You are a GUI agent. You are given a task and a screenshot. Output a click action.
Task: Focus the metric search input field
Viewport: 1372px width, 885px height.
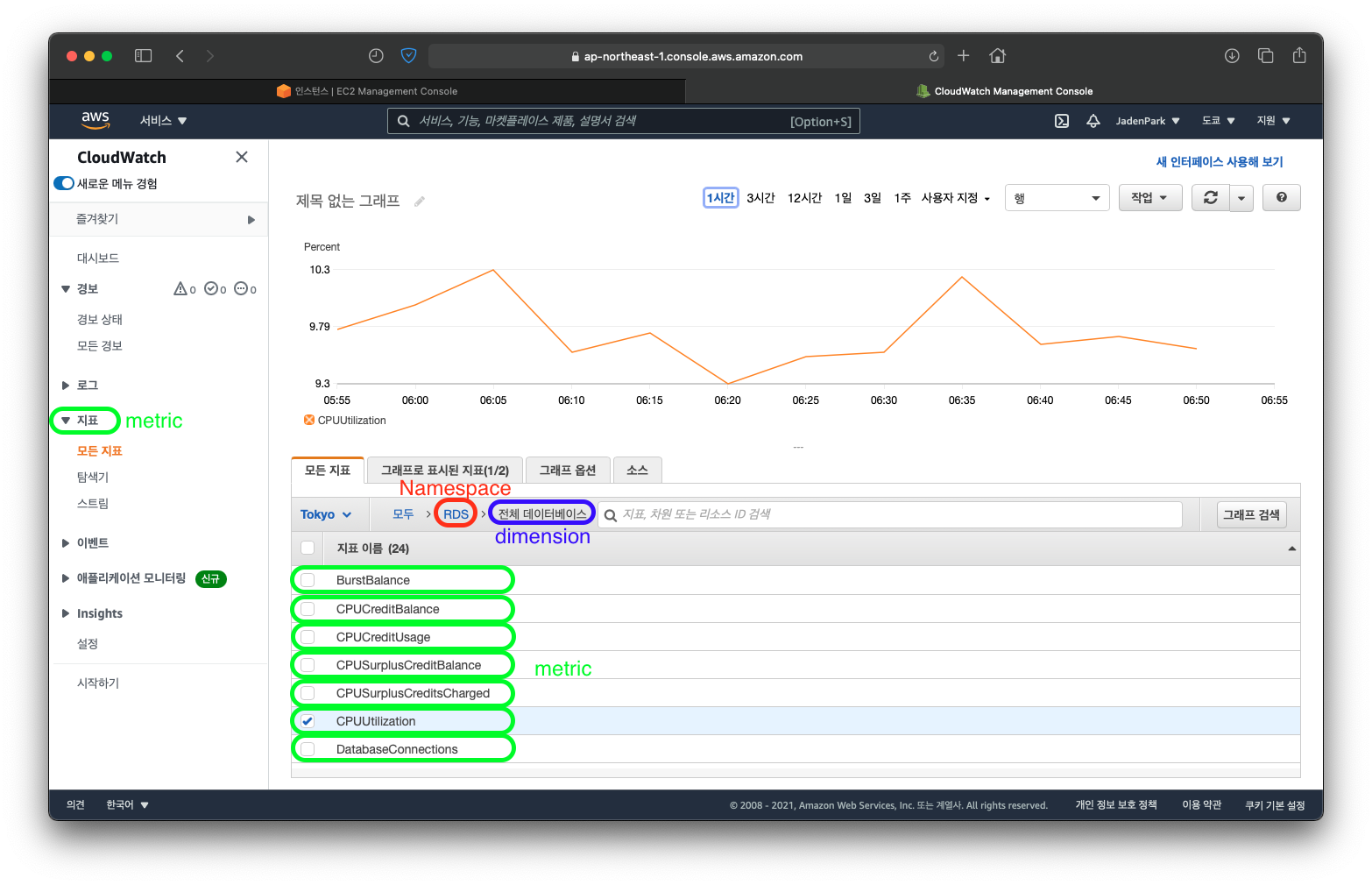tap(890, 514)
